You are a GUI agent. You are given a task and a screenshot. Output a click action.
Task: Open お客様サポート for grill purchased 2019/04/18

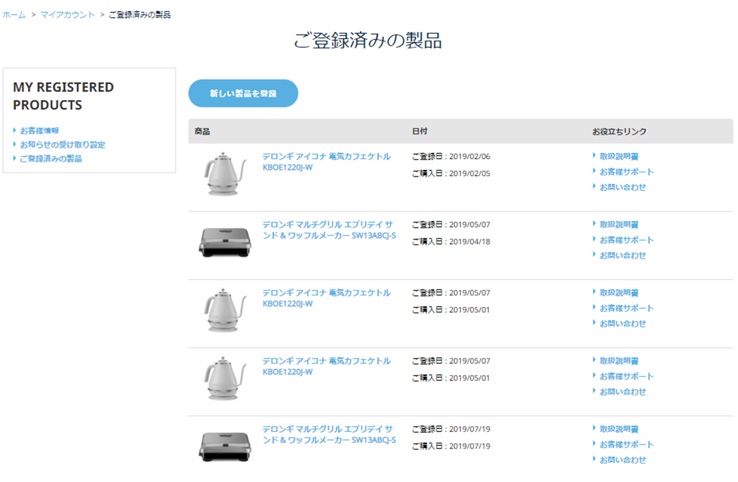(626, 240)
